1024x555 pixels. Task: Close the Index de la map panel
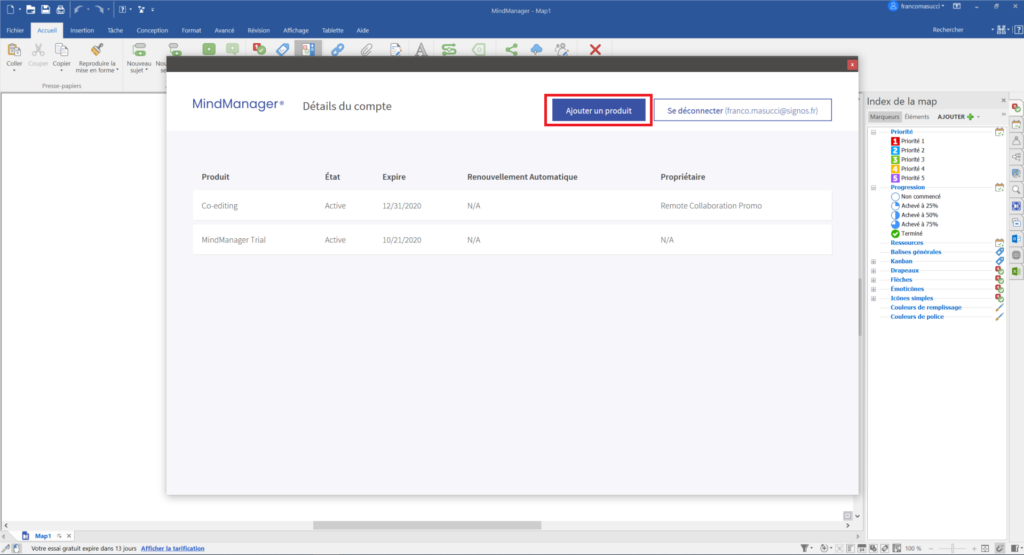coord(1004,101)
